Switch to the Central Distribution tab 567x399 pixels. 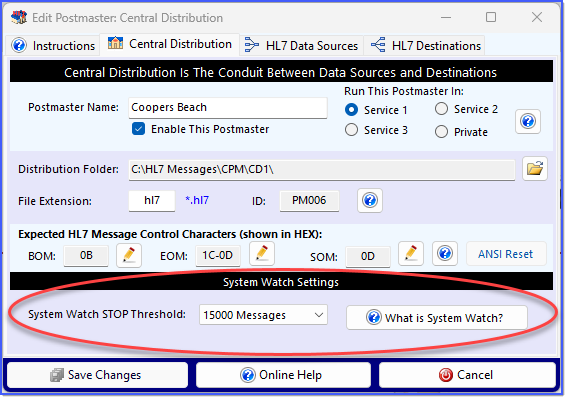tap(170, 44)
